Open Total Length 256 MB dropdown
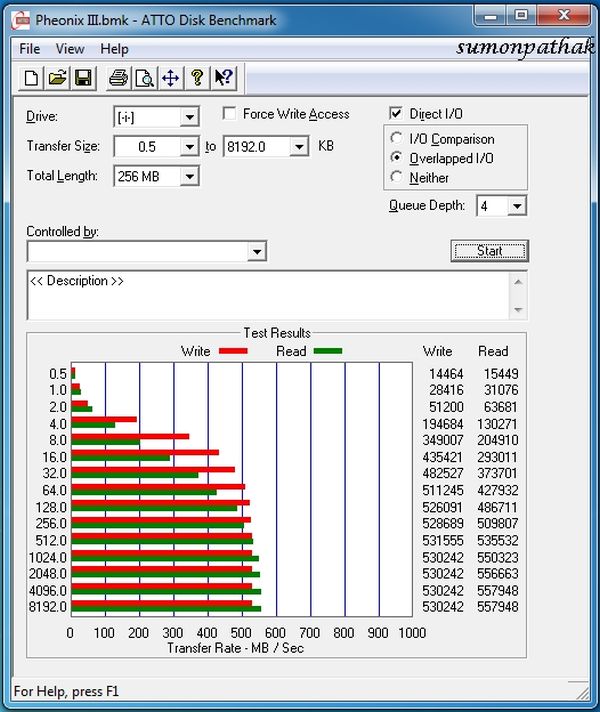 point(189,176)
